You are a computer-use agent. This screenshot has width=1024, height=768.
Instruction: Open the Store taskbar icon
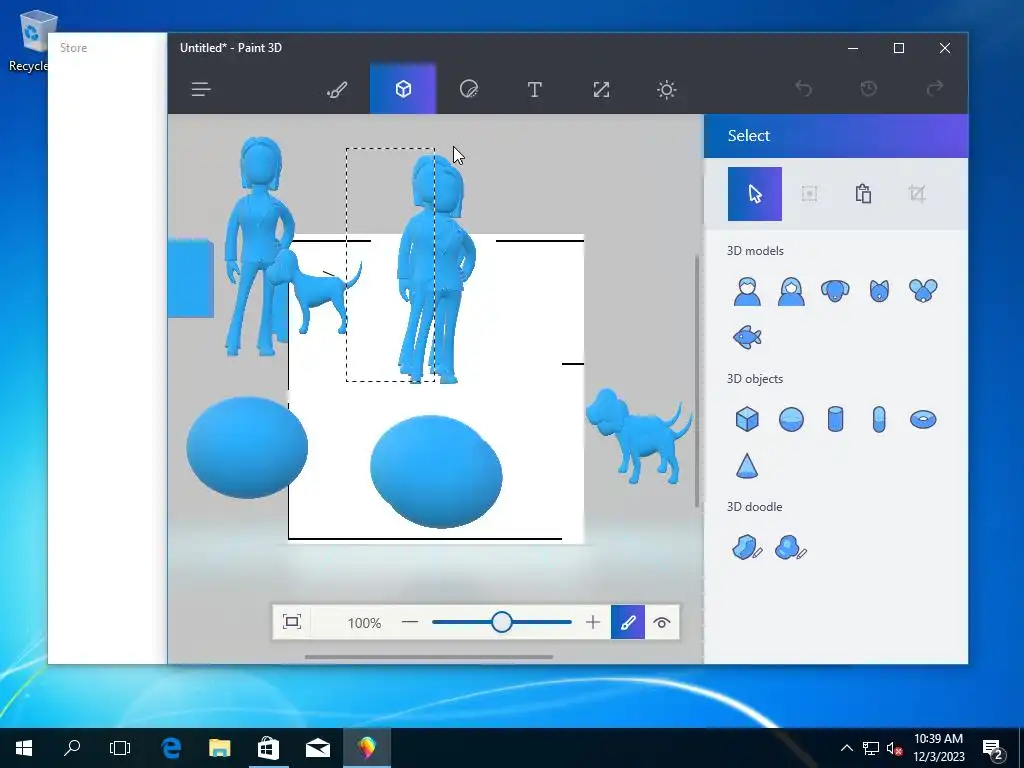click(268, 748)
